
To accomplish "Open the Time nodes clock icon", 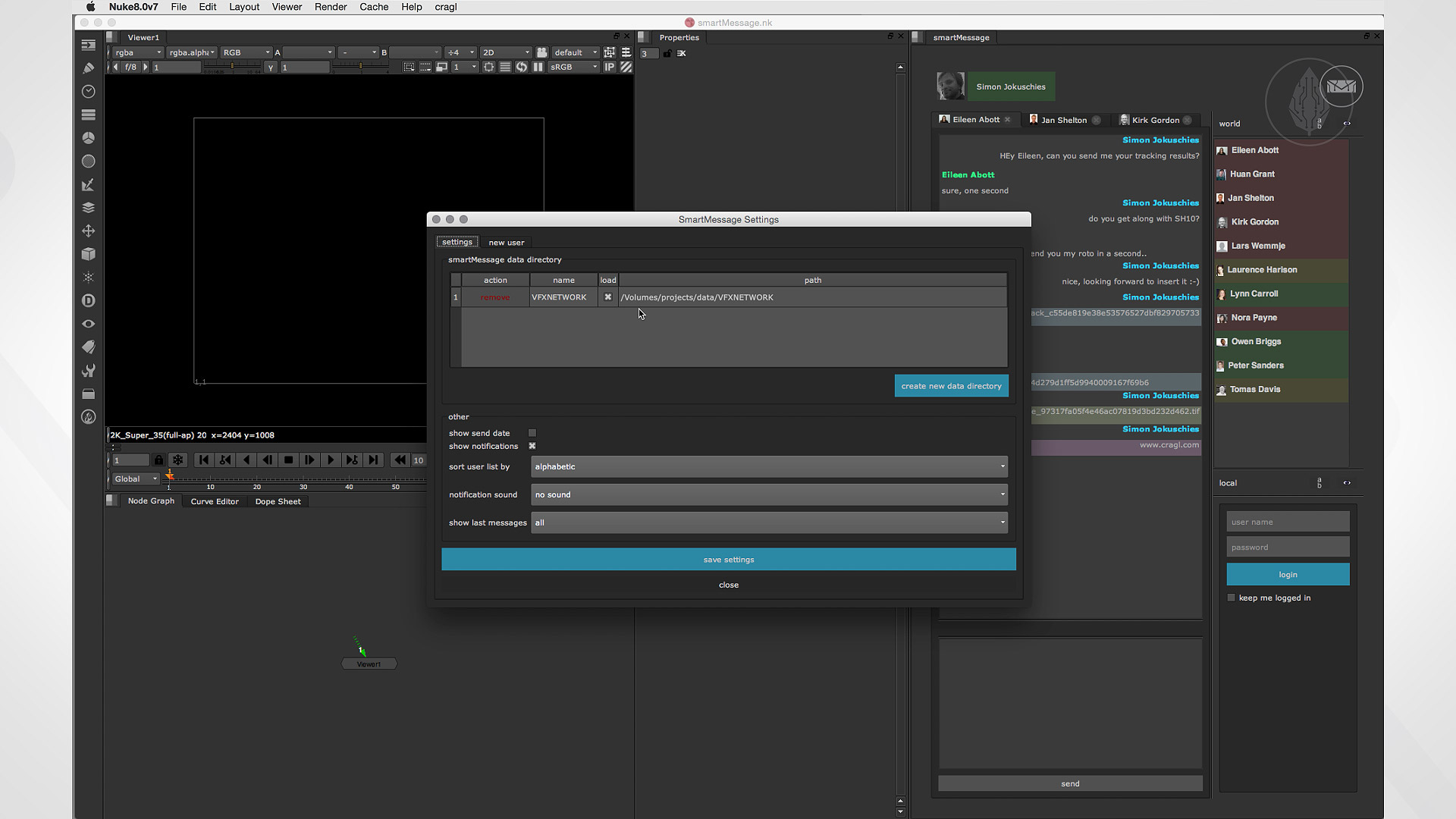I will 88,92.
